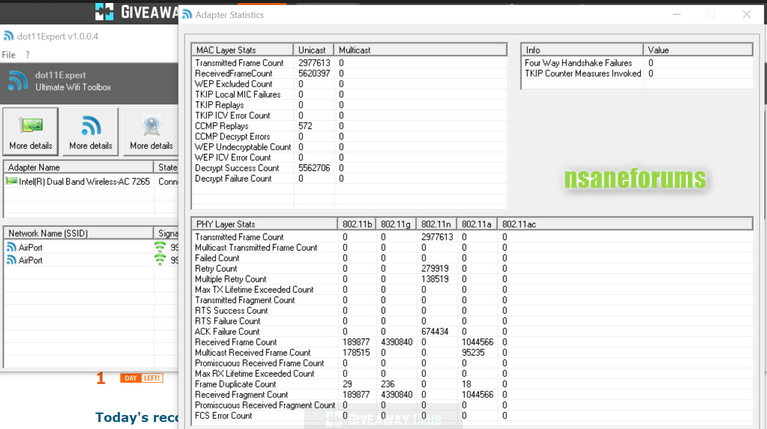Screen dimensions: 767x429
Task: Click the Intel adapter card icon in the list
Action: (11, 181)
